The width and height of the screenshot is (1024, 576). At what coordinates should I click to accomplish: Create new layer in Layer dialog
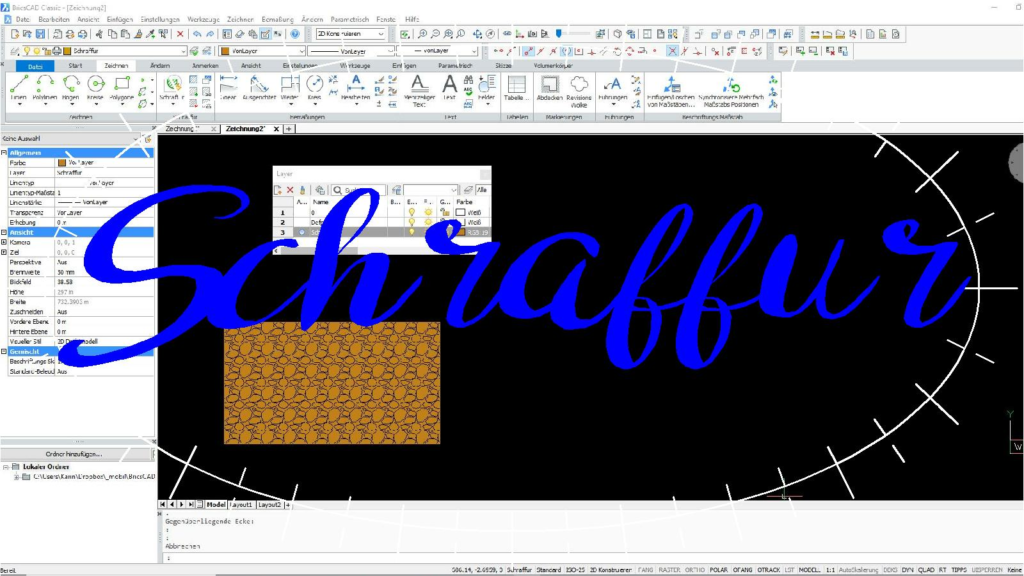click(x=278, y=190)
